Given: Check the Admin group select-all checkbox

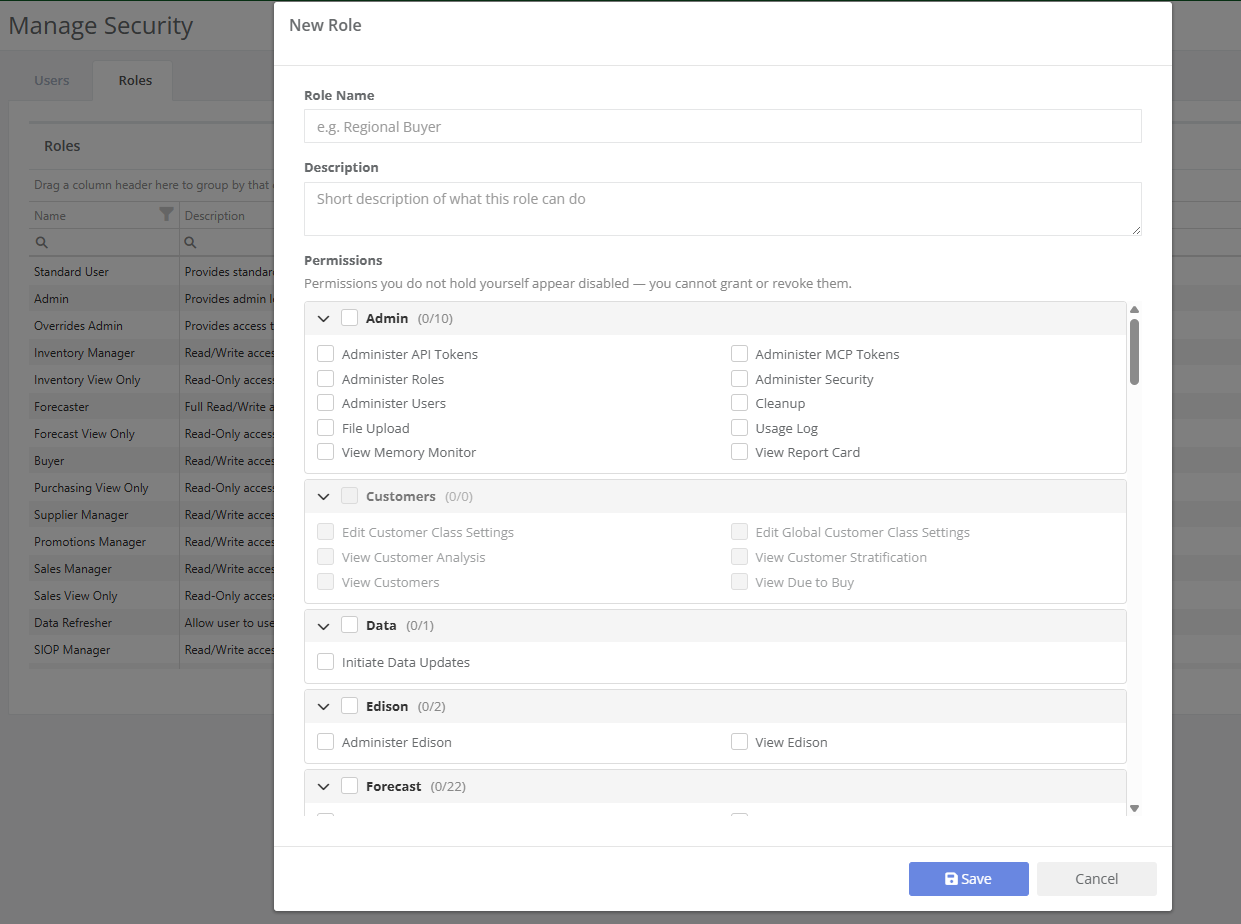Looking at the screenshot, I should point(349,318).
